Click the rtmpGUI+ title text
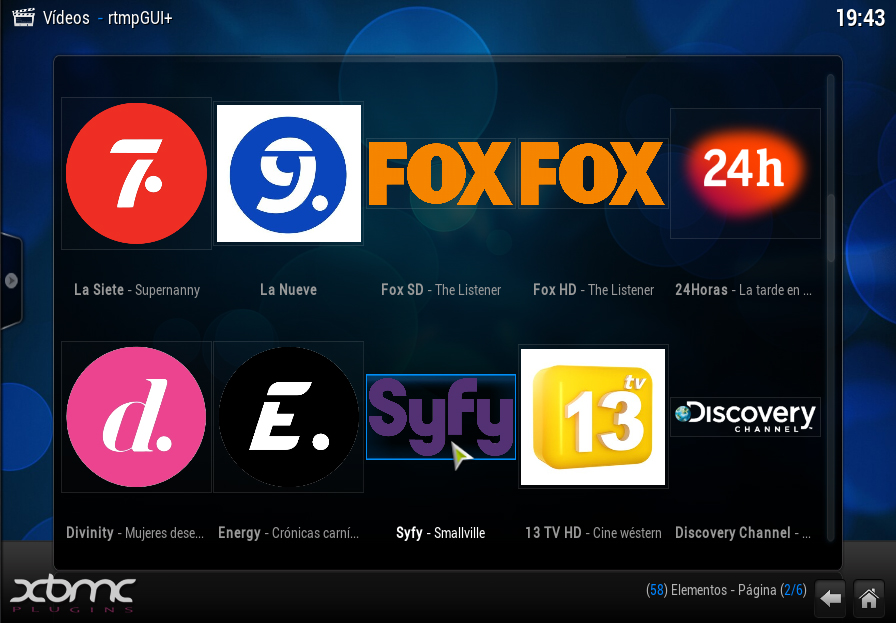 (140, 18)
